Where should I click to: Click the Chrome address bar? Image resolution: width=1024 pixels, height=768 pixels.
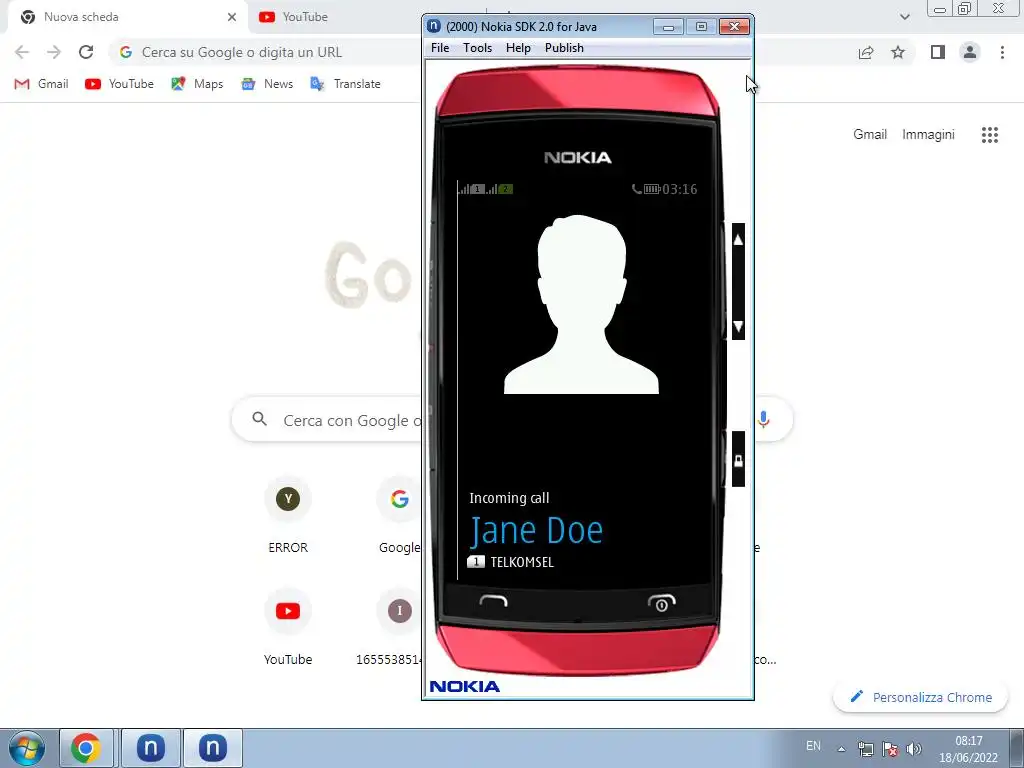pos(265,52)
